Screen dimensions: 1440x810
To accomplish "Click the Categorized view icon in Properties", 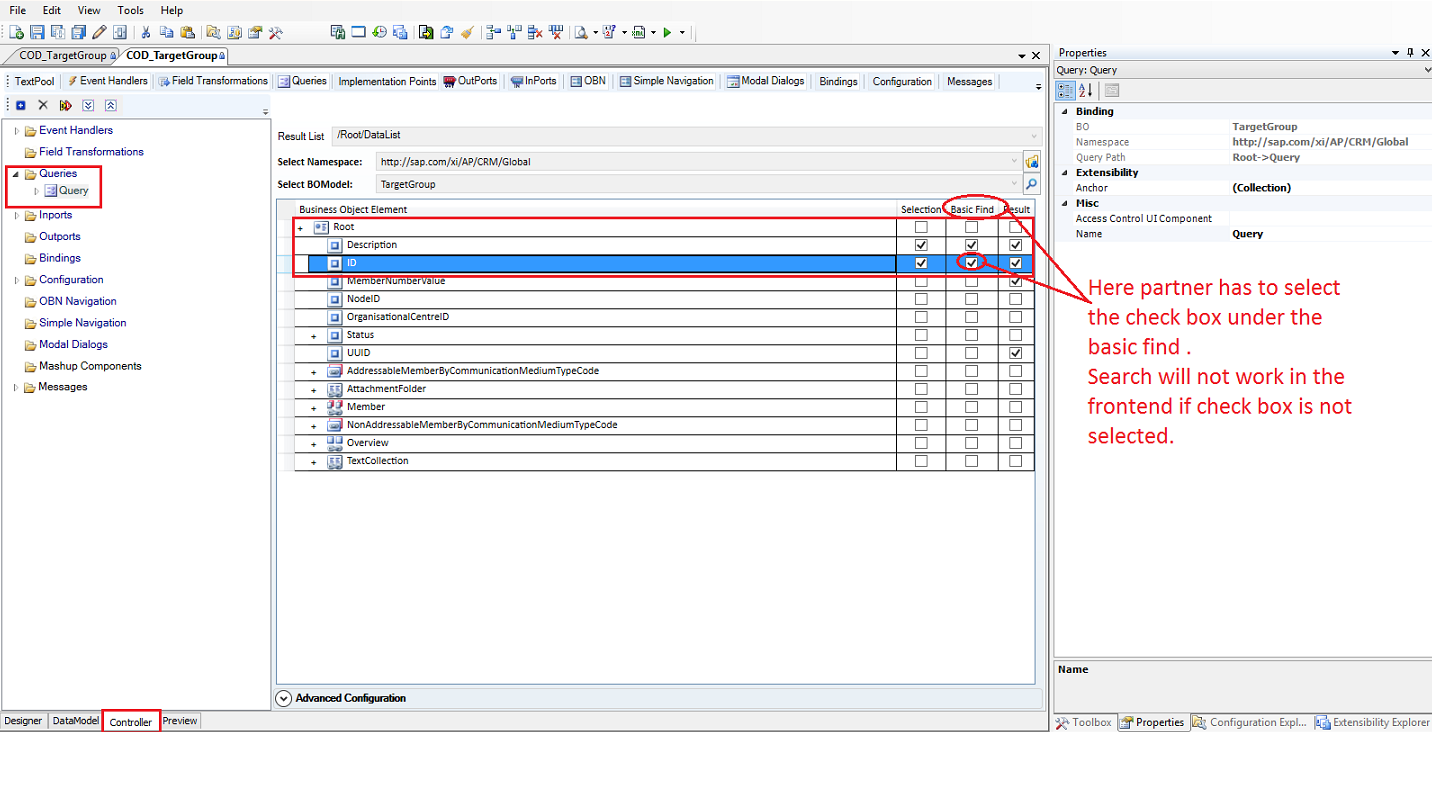I will pyautogui.click(x=1066, y=90).
